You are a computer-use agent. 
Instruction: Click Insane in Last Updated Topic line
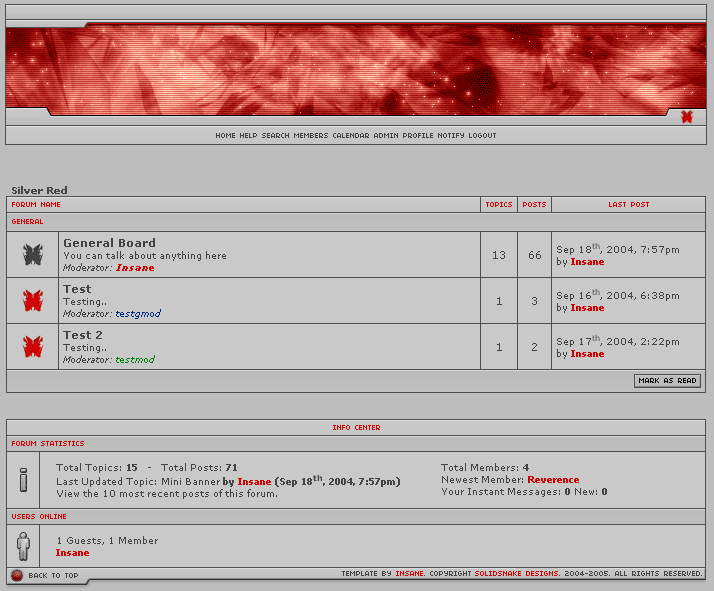pyautogui.click(x=254, y=482)
